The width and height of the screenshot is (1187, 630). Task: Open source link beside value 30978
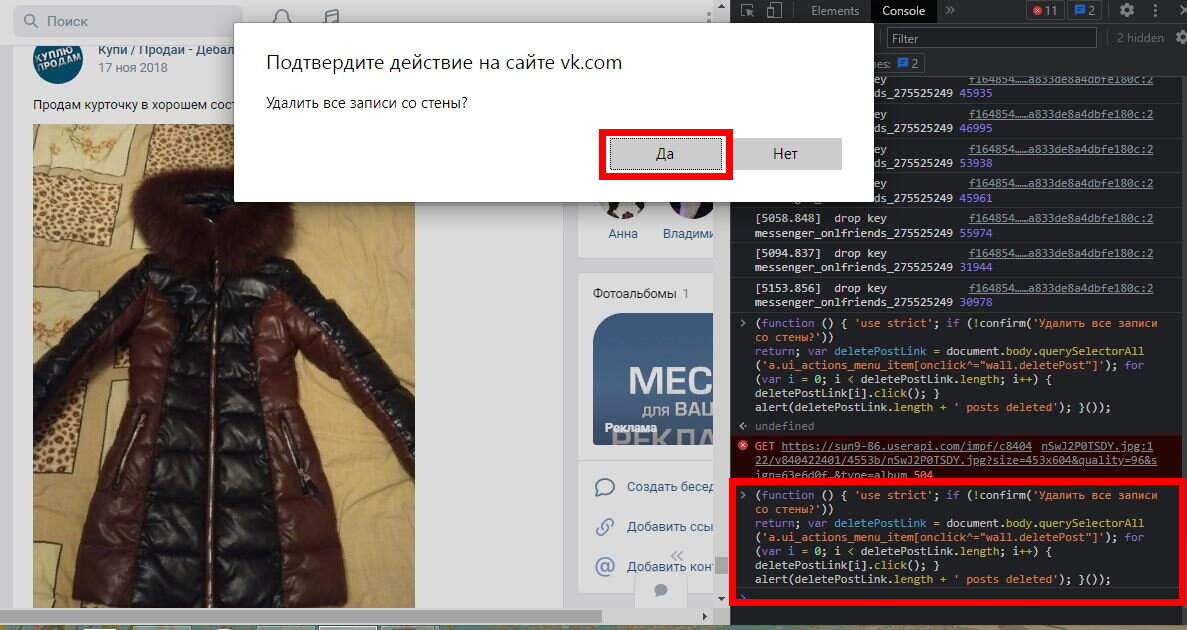click(x=1061, y=288)
